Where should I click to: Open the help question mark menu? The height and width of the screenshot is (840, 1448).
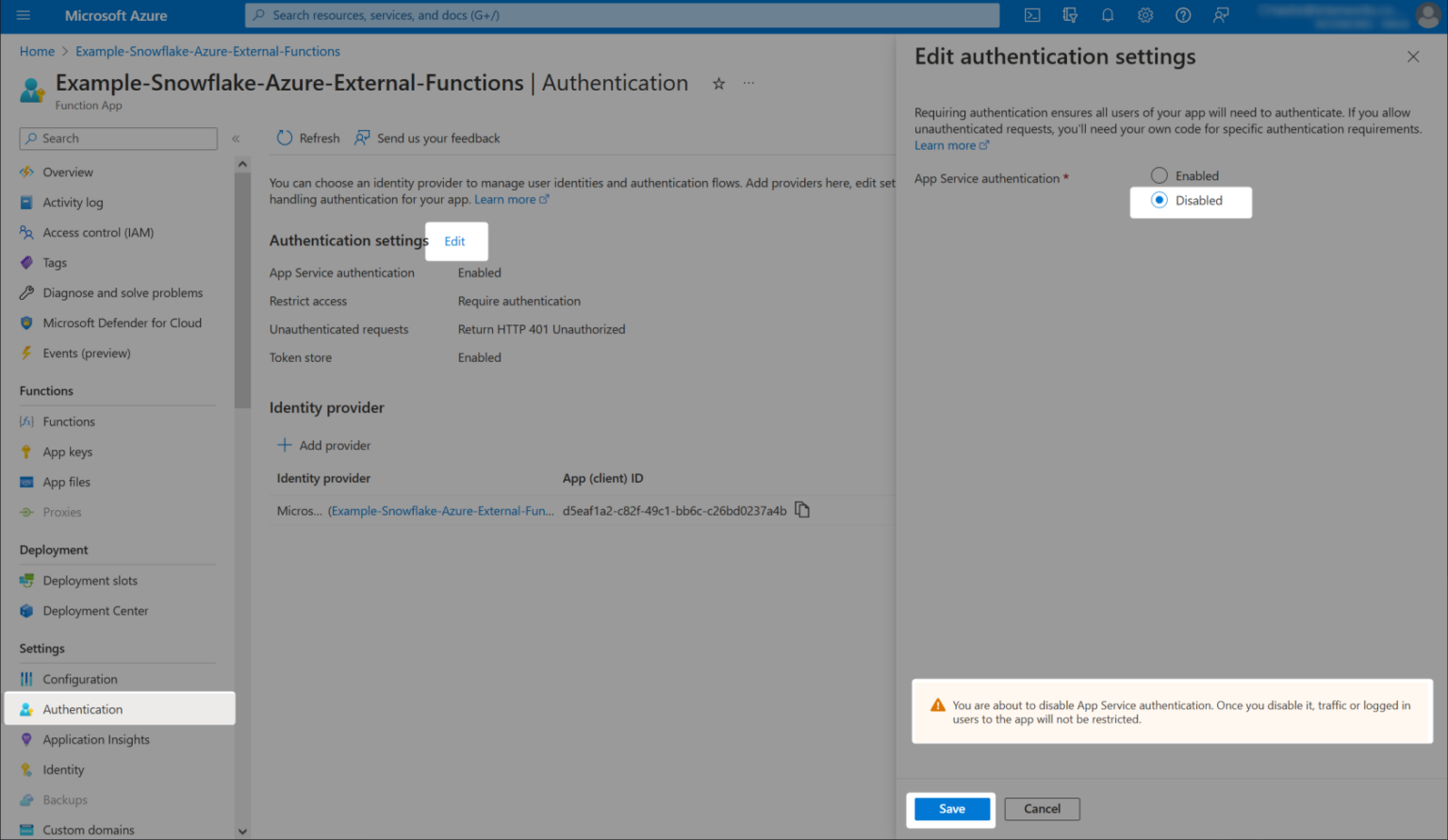point(1182,15)
